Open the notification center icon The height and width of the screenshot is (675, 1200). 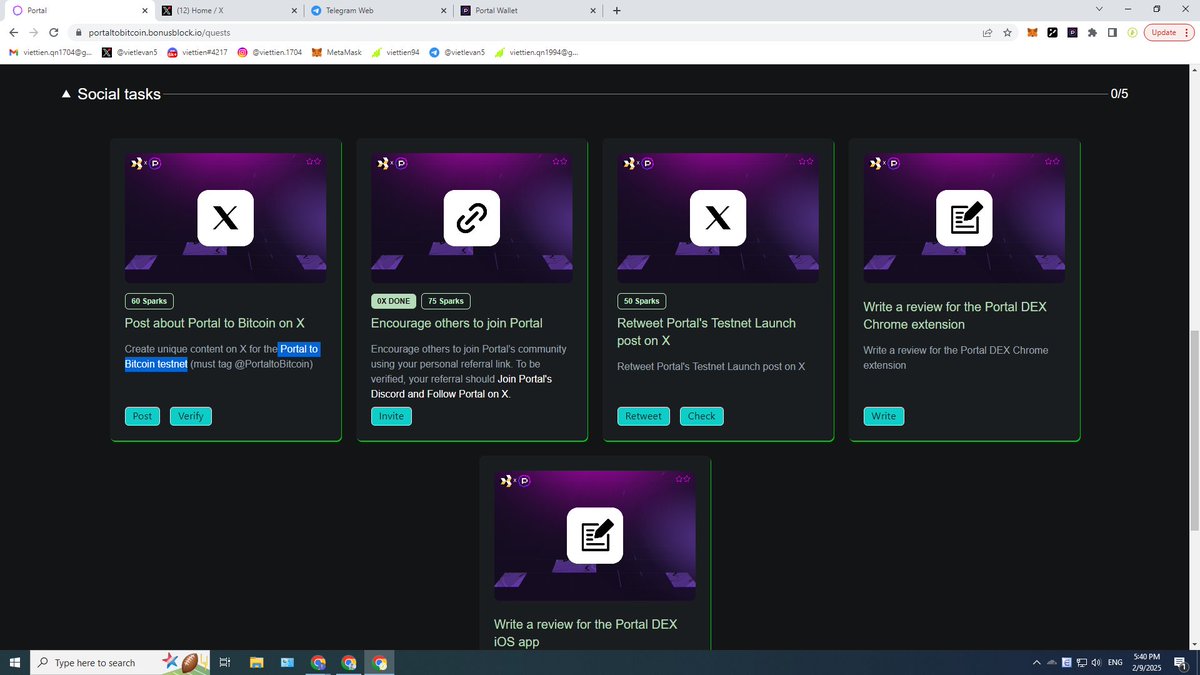tap(1181, 662)
